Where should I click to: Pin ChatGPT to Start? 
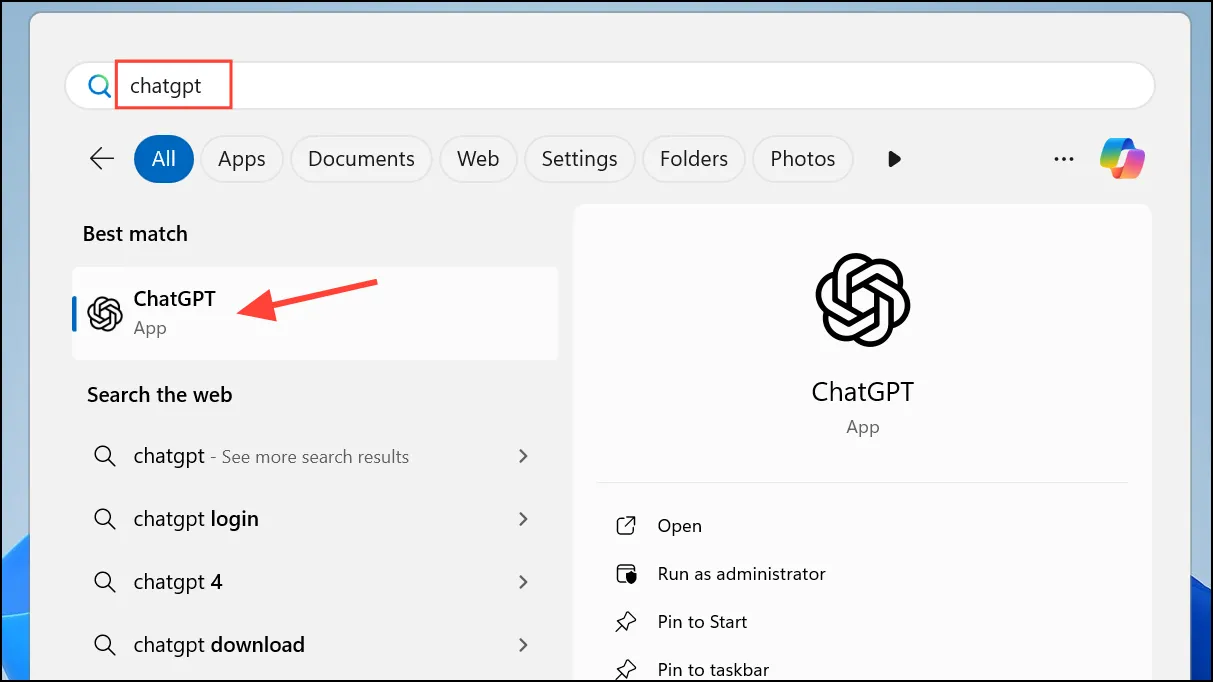tap(702, 622)
